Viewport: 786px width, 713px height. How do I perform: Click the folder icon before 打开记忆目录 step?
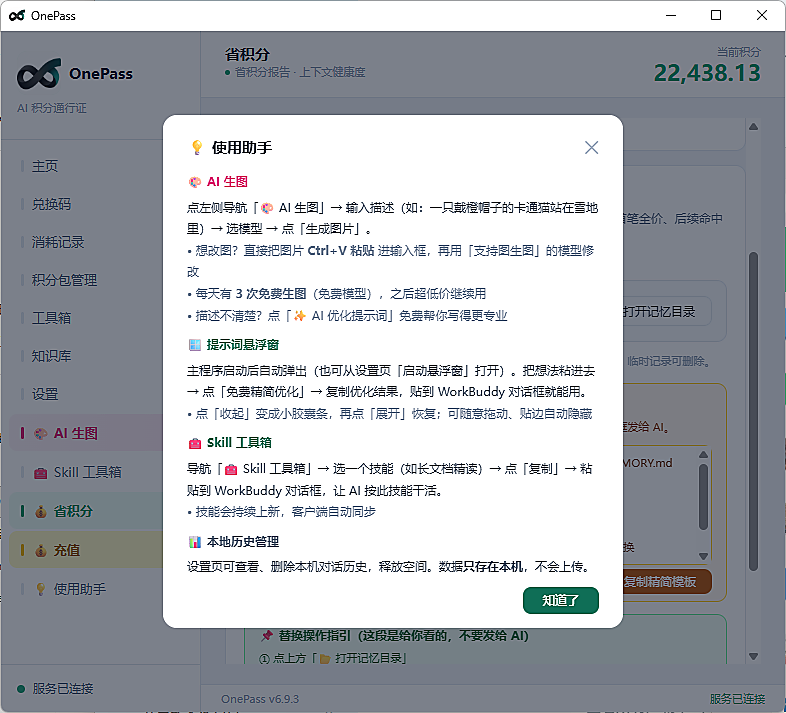325,658
